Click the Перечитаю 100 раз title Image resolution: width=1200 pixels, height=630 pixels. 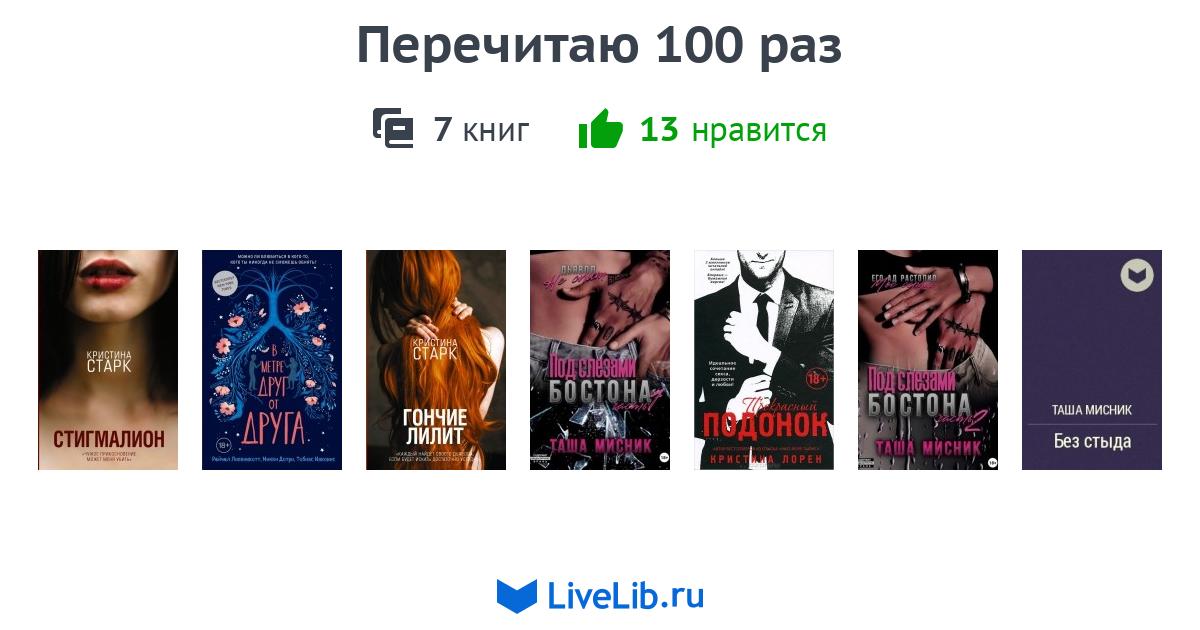click(599, 46)
